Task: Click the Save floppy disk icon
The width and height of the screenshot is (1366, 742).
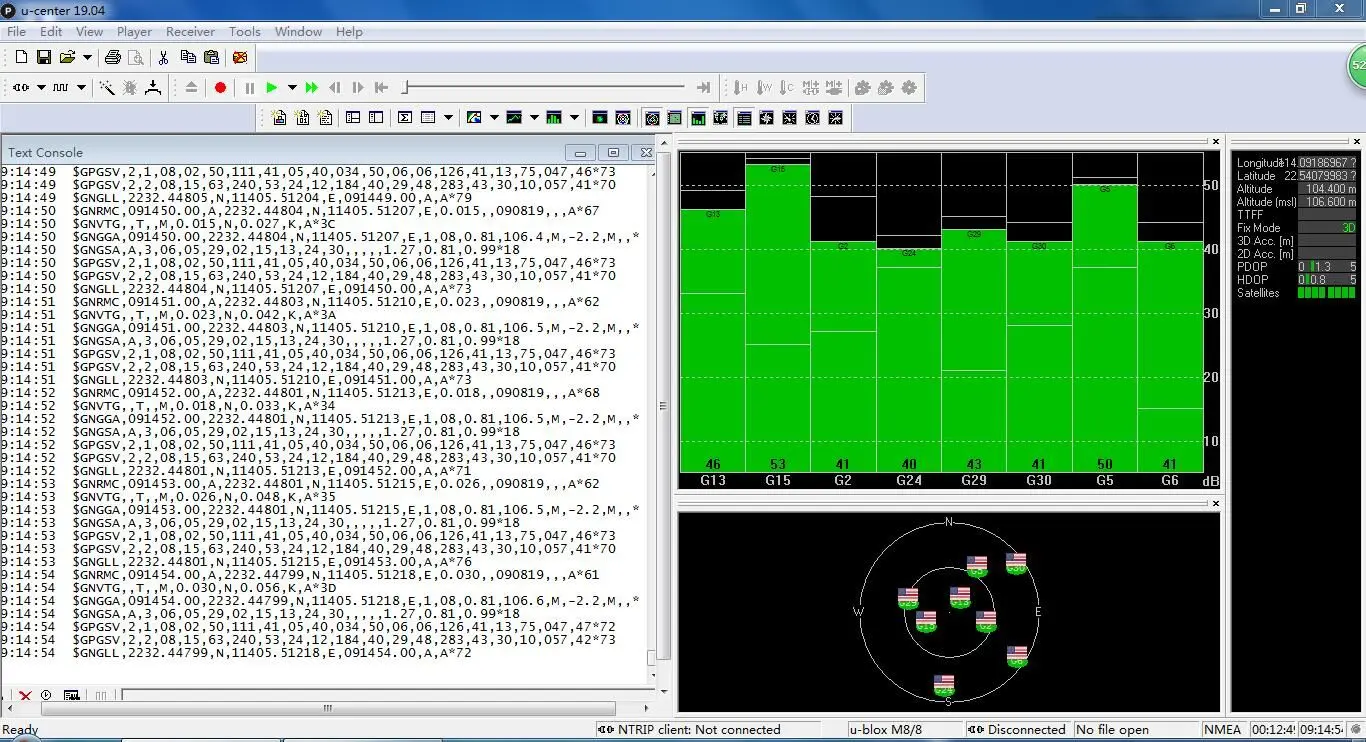Action: pos(44,57)
